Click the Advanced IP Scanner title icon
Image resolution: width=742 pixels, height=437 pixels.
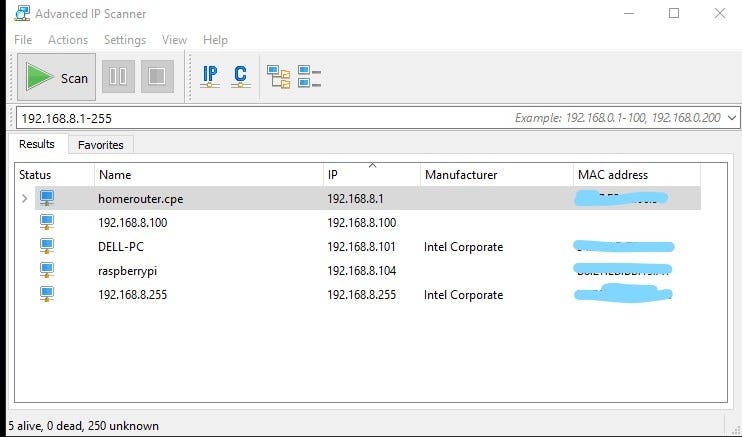pyautogui.click(x=22, y=14)
